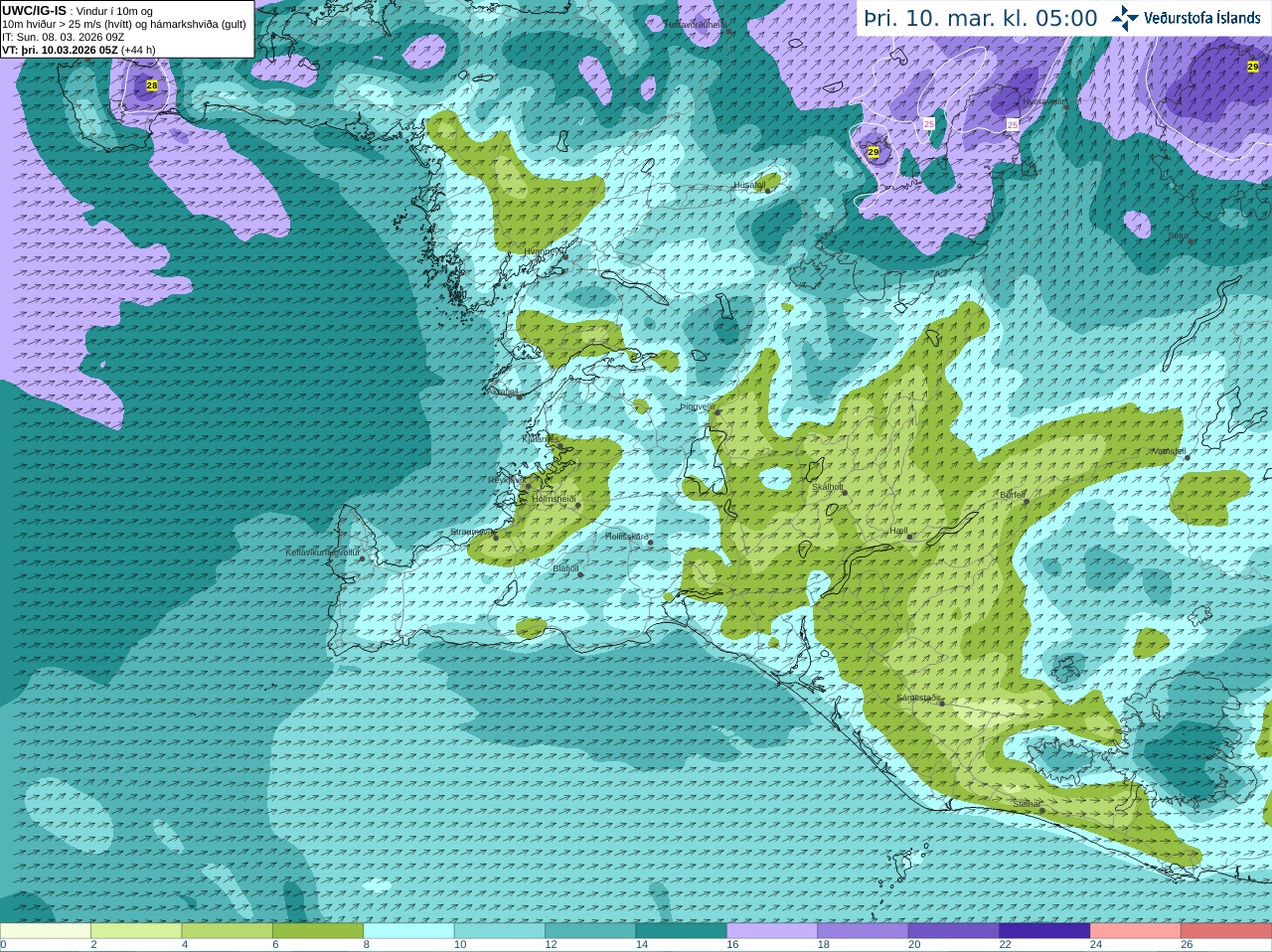Screen dimensions: 1272x952
Task: Click the yellow 29 marker at the map's right edge
Action: tap(1253, 67)
